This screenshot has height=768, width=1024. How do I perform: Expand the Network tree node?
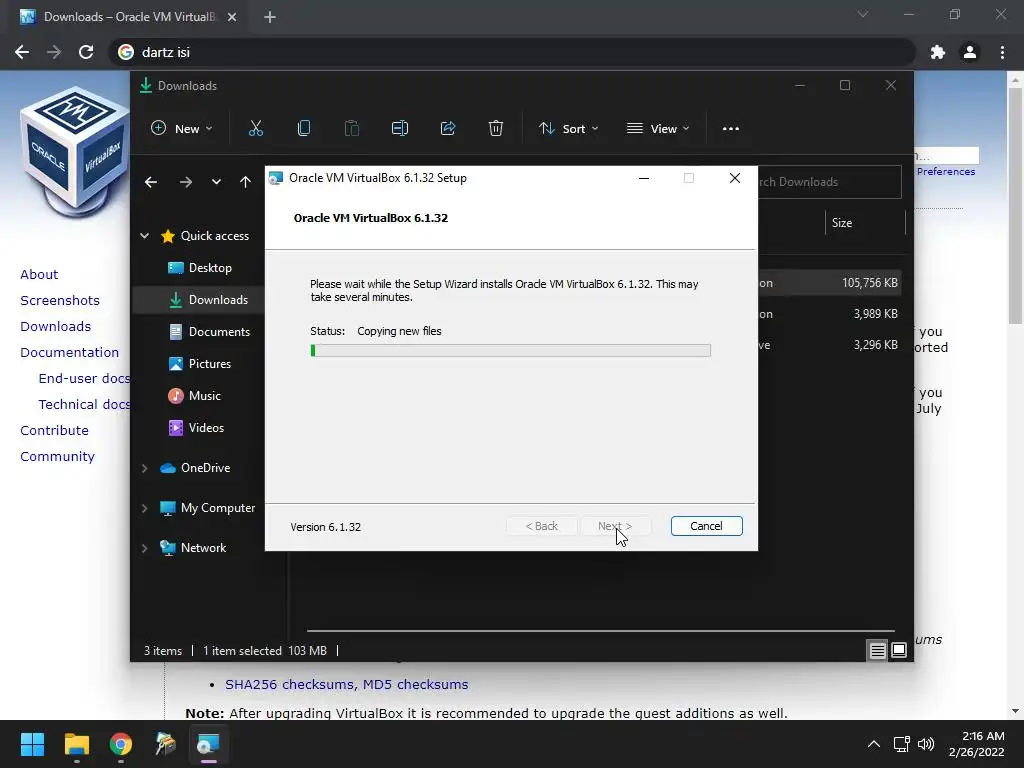tap(144, 548)
